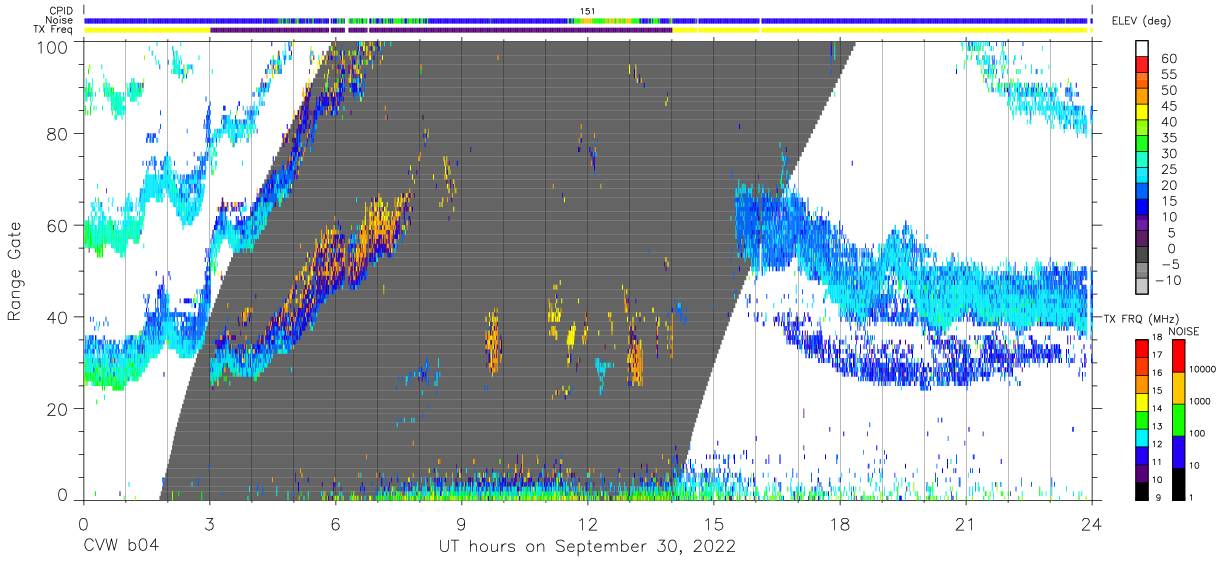Click the '20' tick on Range Gate axis
Image resolution: width=1228 pixels, height=567 pixels.
click(59, 409)
